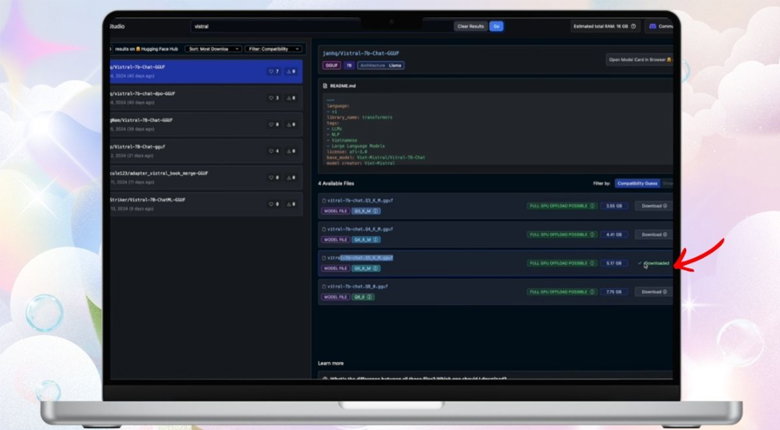Click Open Model Card in Browser
This screenshot has height=430, width=780.
point(639,60)
